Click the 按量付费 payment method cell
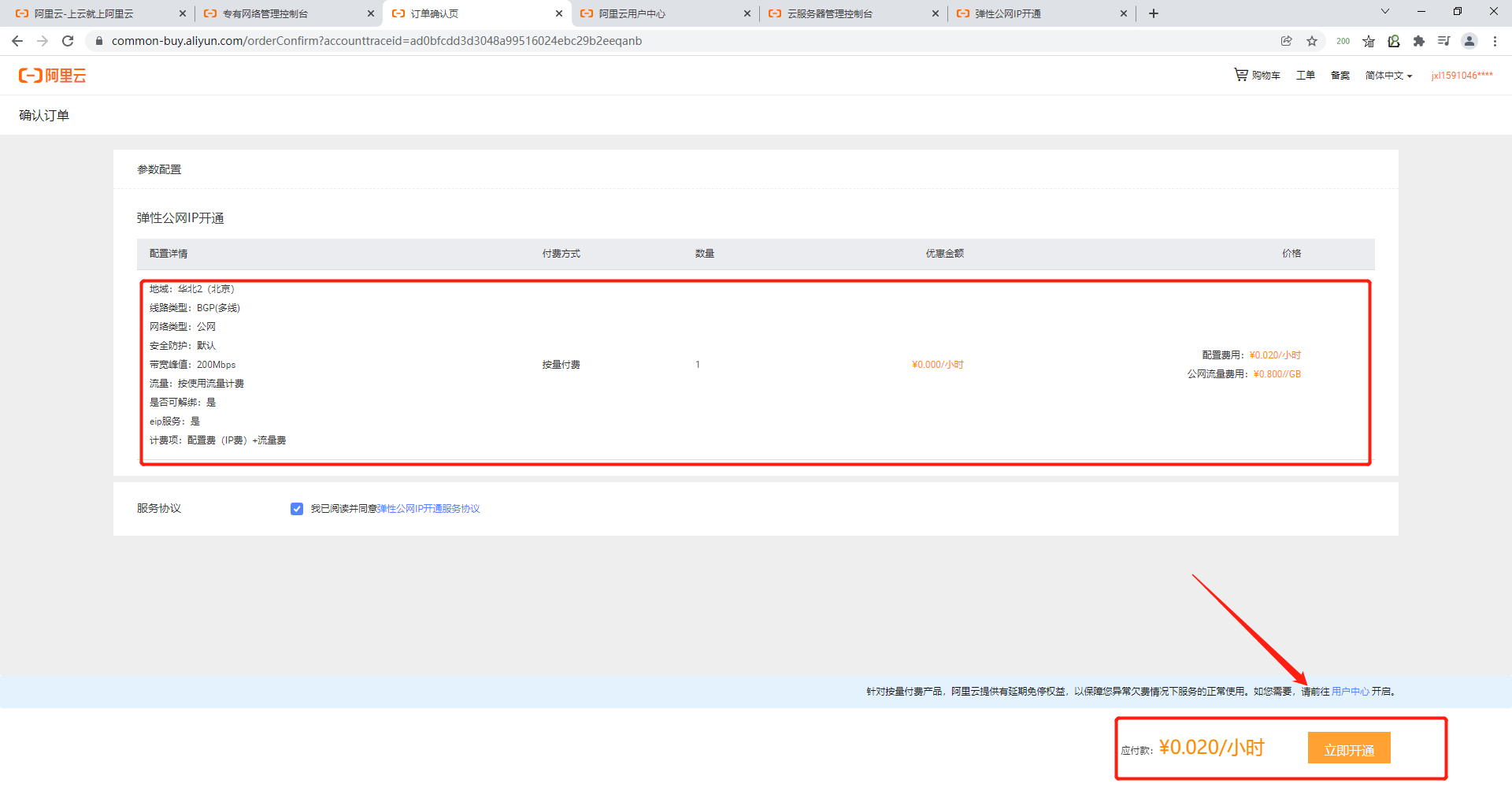Screen dimensions: 1512x787 561,365
